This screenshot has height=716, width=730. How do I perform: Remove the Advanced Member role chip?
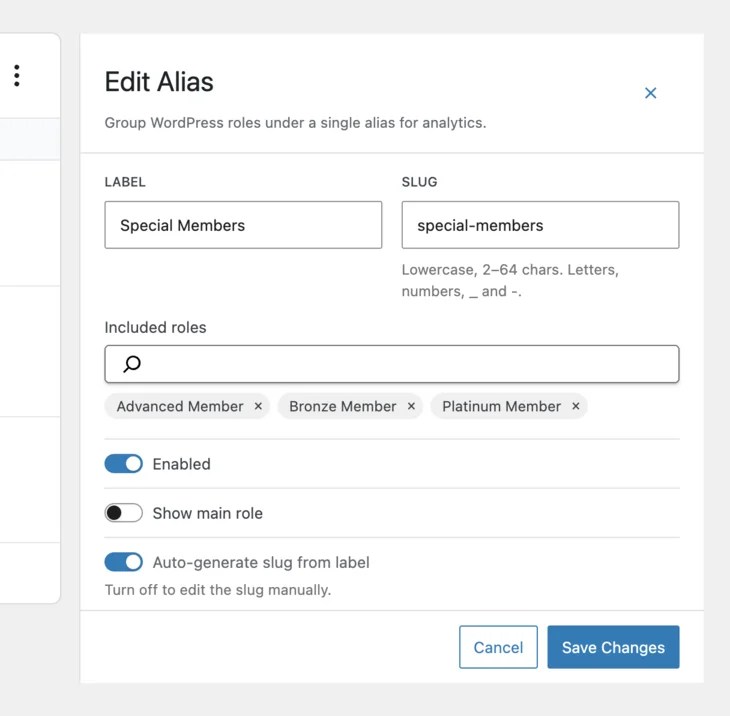pyautogui.click(x=258, y=406)
